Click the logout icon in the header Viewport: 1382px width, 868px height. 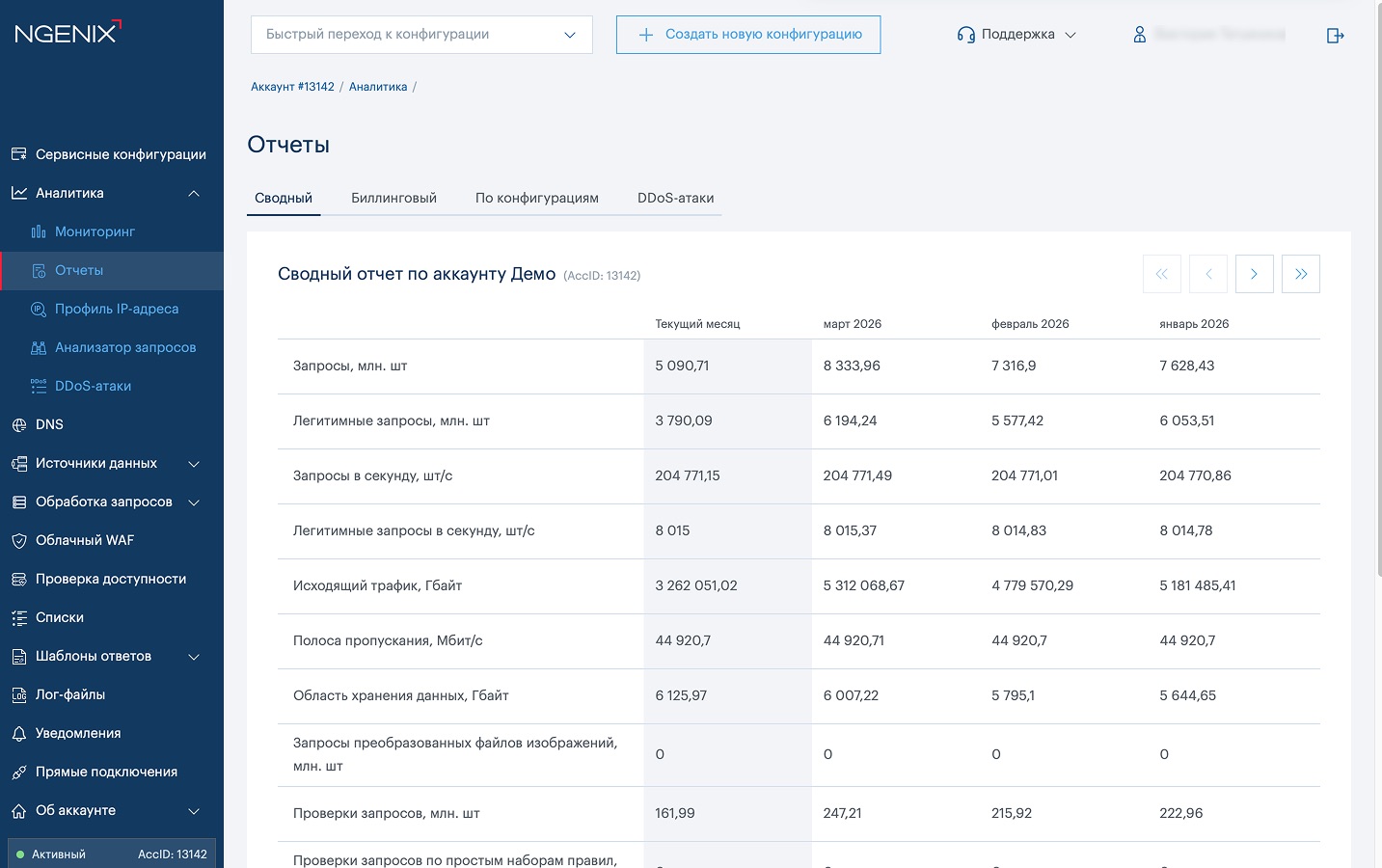pyautogui.click(x=1335, y=36)
